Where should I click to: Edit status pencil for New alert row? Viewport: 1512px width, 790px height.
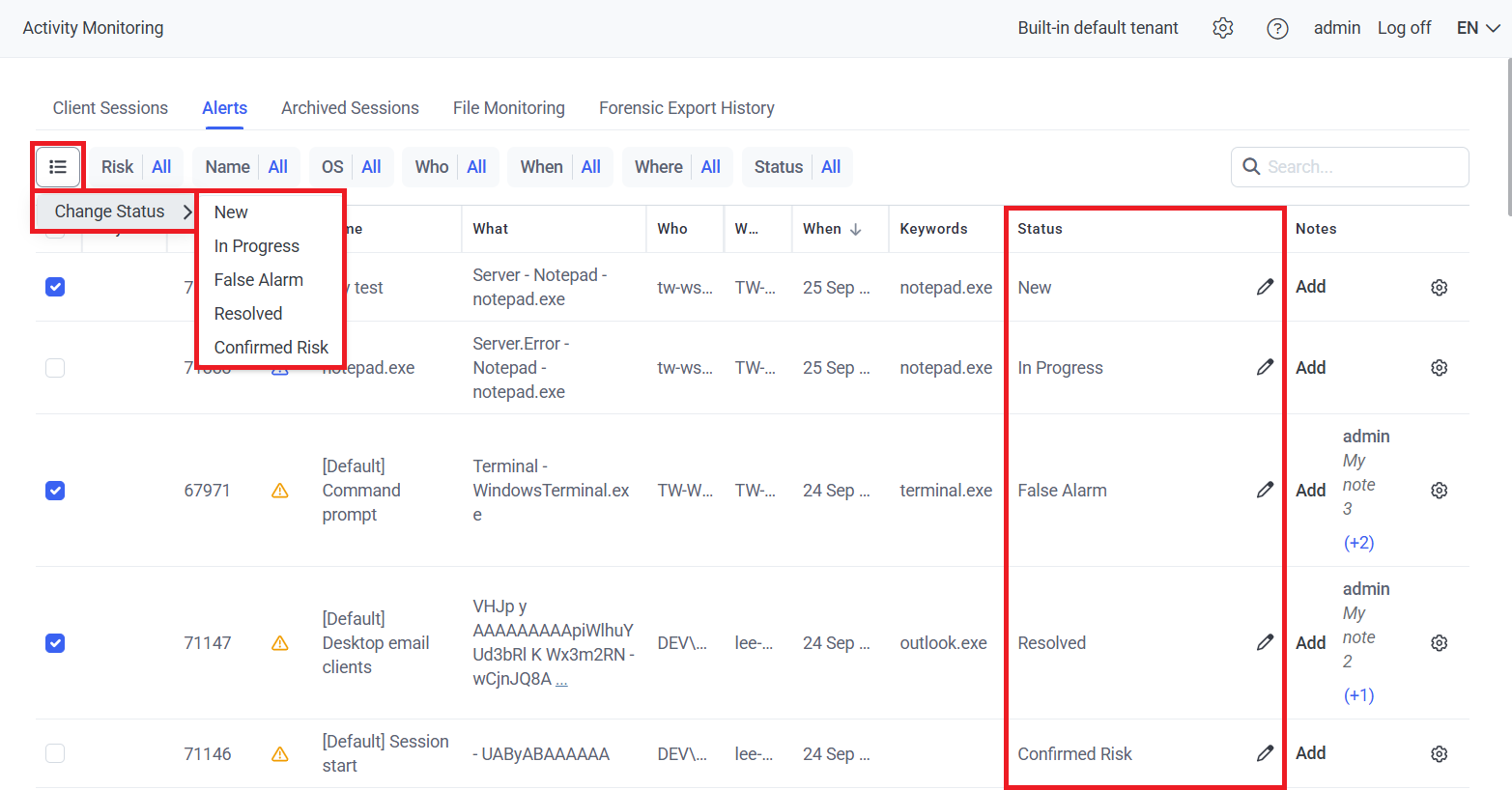[1264, 287]
